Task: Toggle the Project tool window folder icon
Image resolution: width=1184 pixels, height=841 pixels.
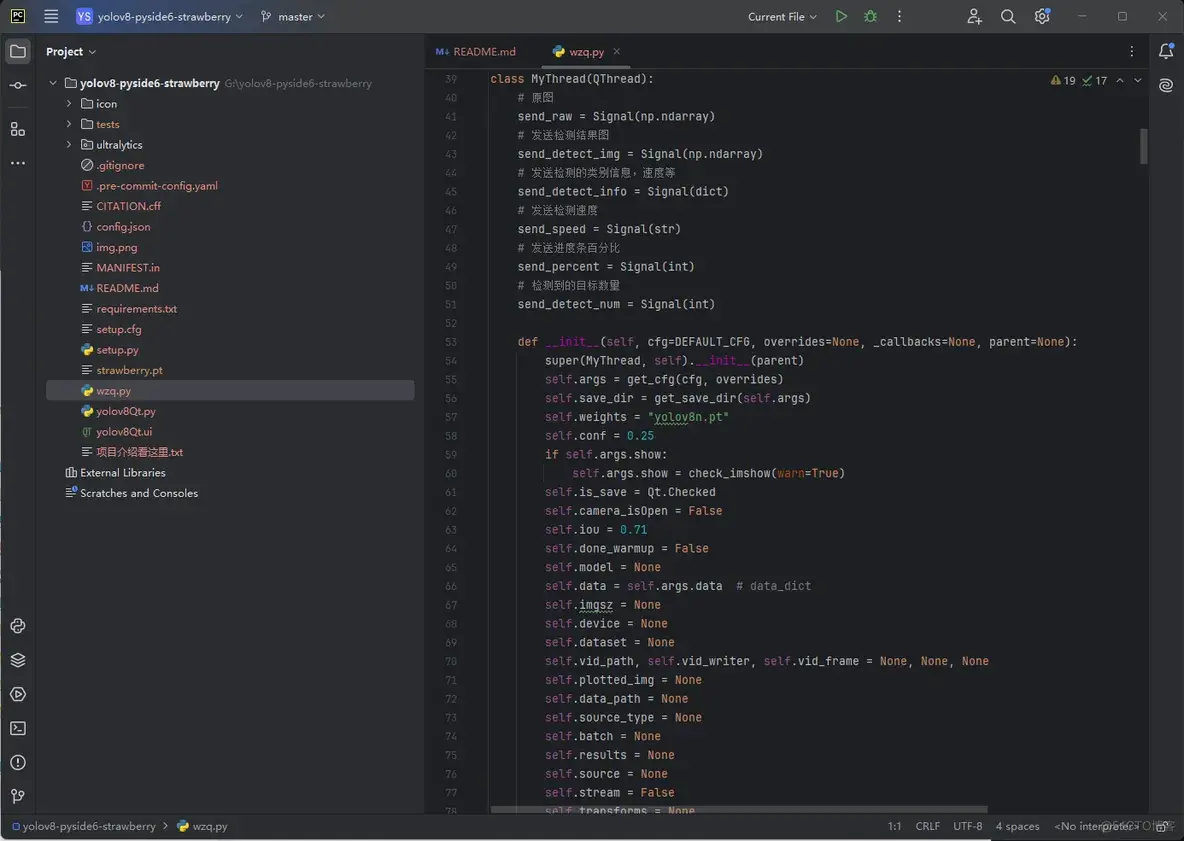Action: (x=18, y=52)
